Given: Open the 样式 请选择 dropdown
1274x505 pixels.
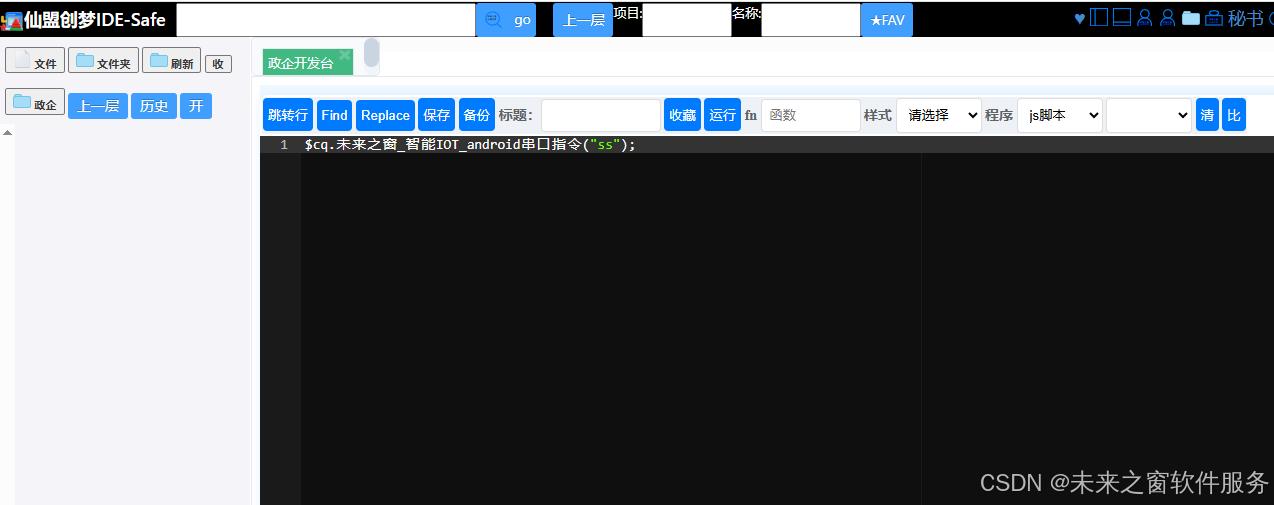Looking at the screenshot, I should coord(939,115).
